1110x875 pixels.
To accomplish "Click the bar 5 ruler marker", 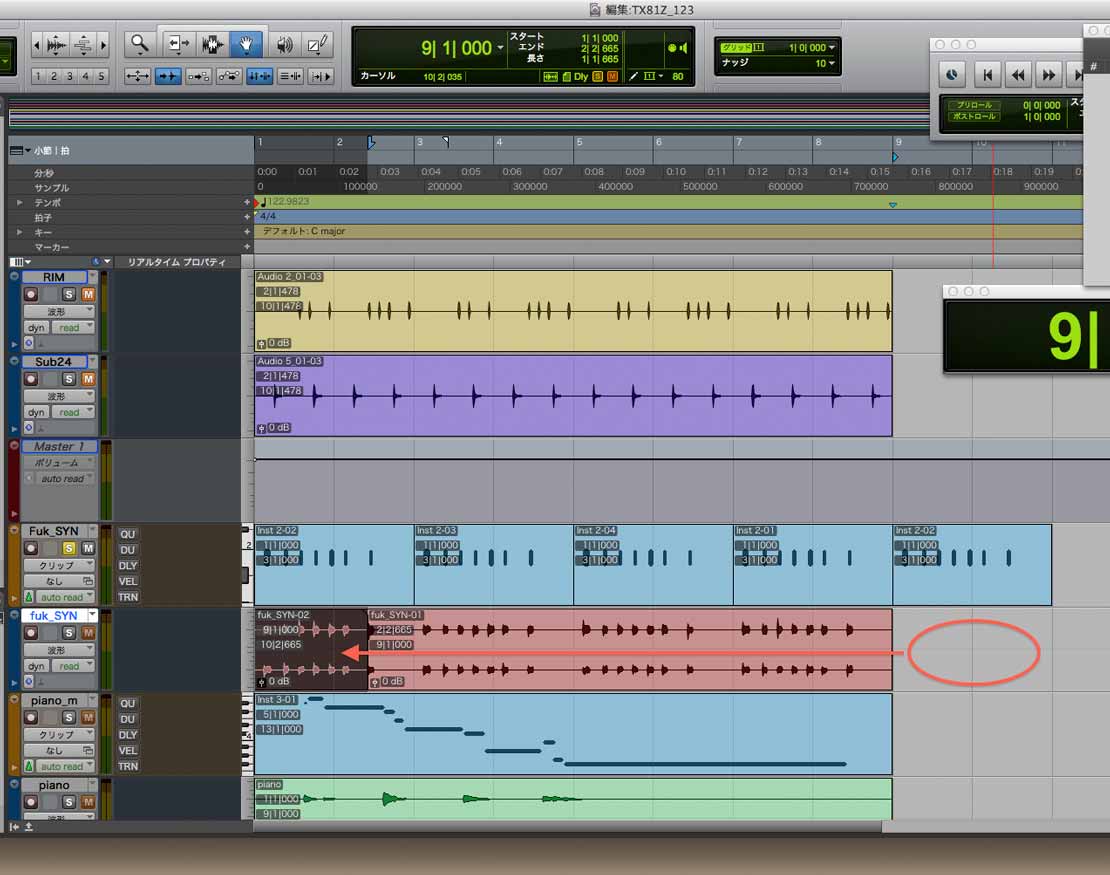I will click(x=579, y=142).
